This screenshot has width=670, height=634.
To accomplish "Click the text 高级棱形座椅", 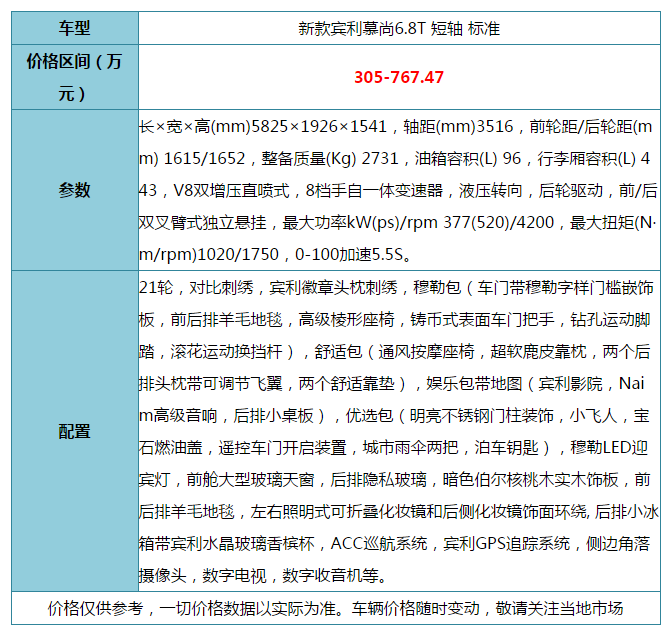I will coord(347,320).
